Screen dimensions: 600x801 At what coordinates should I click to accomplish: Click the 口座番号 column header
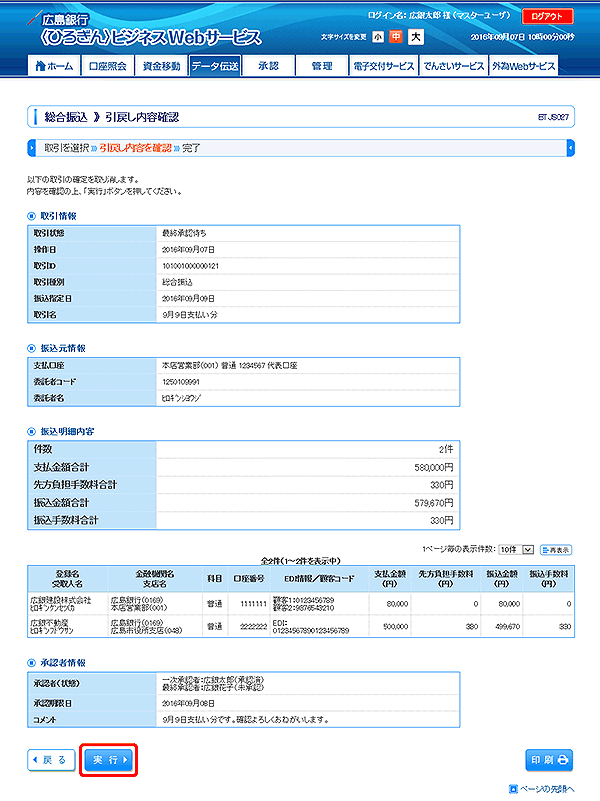[249, 578]
